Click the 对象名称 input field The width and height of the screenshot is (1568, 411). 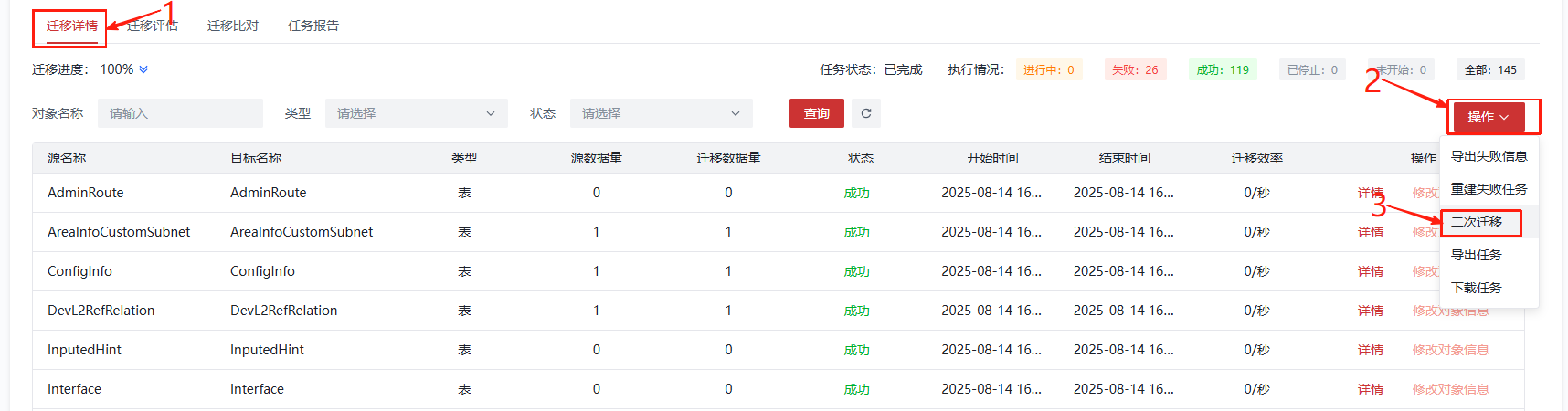tap(180, 113)
